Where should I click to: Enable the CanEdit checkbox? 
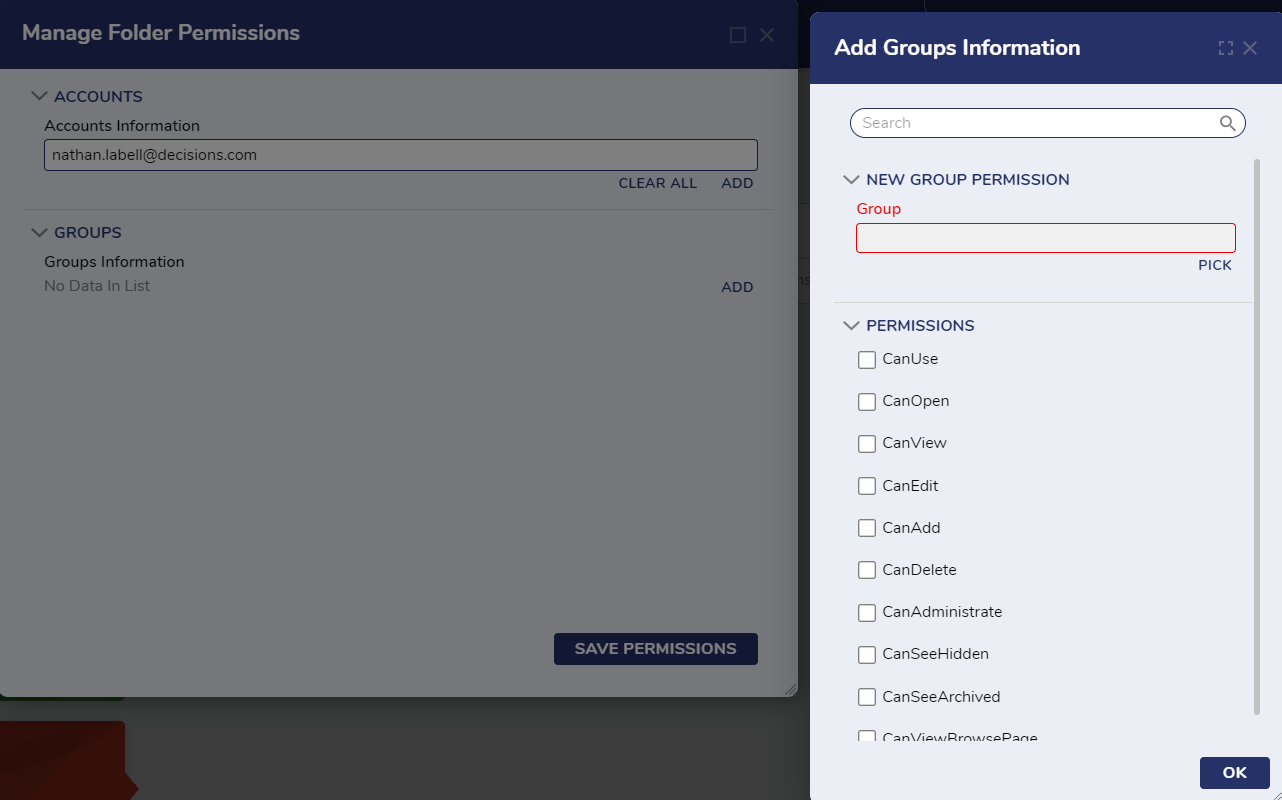867,486
